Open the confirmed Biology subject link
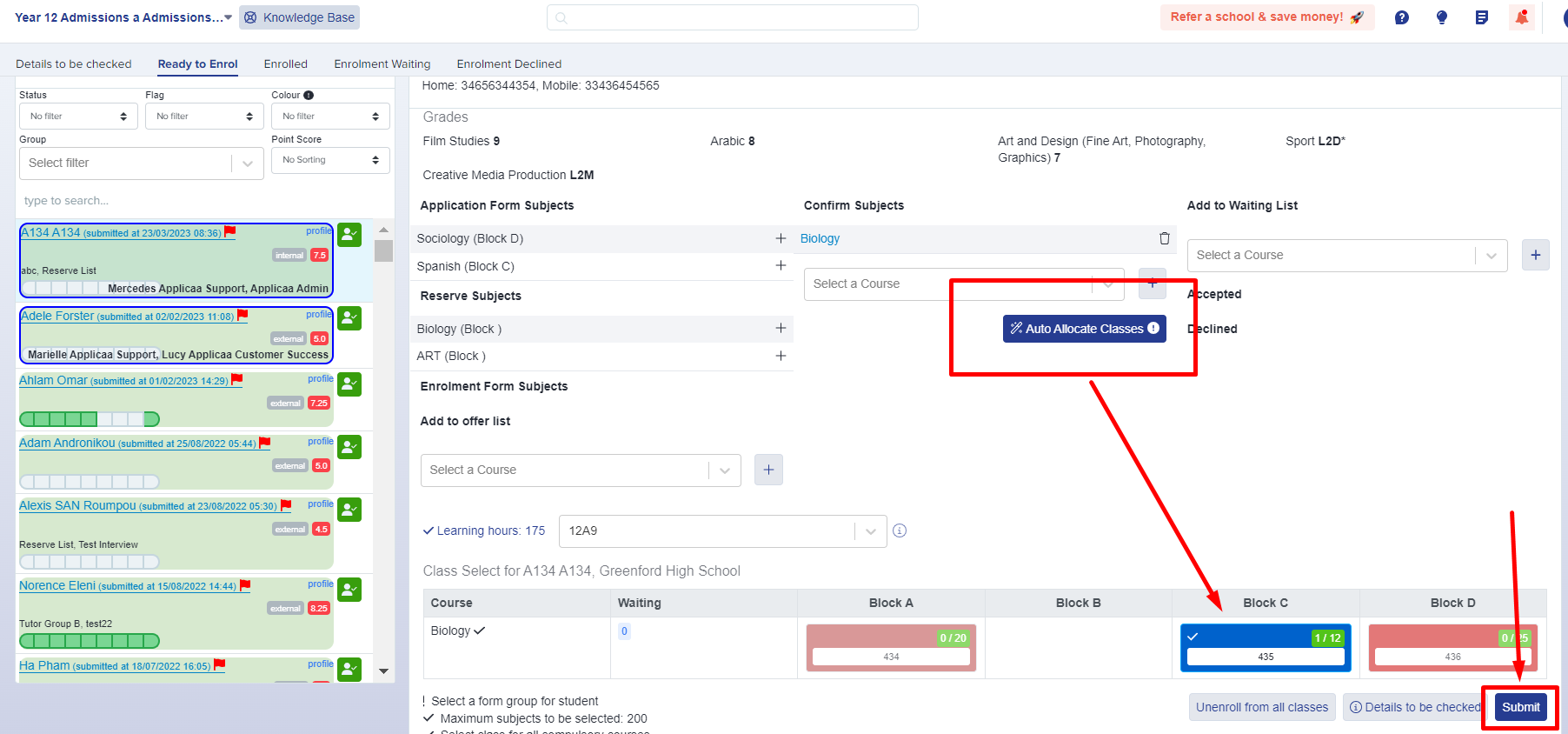Viewport: 1568px width, 734px height. click(x=821, y=238)
